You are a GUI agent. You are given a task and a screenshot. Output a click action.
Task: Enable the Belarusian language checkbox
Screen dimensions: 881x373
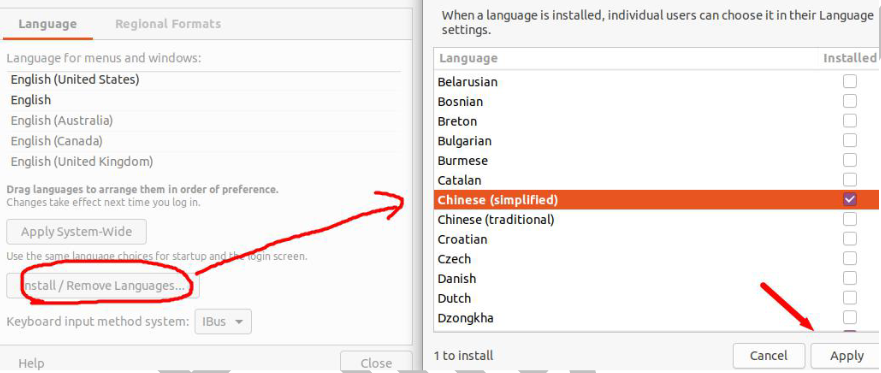pyautogui.click(x=850, y=81)
